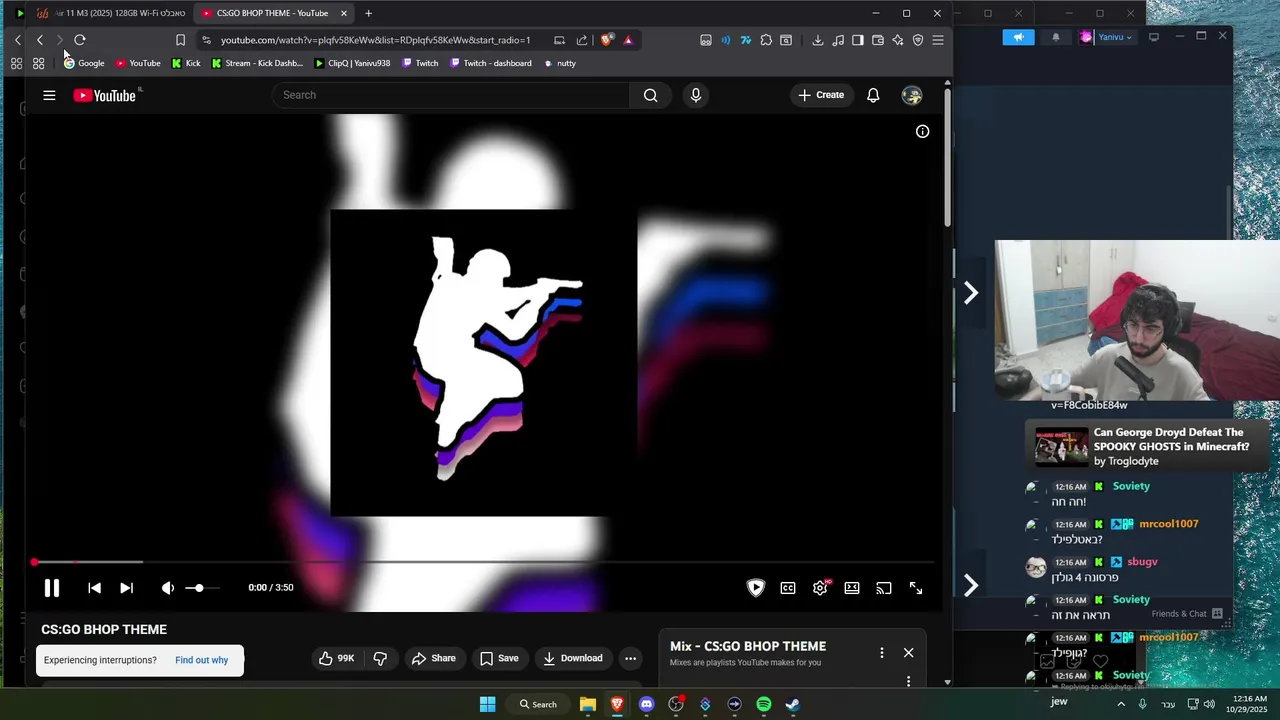Open YouTube account avatar menu

tap(912, 95)
